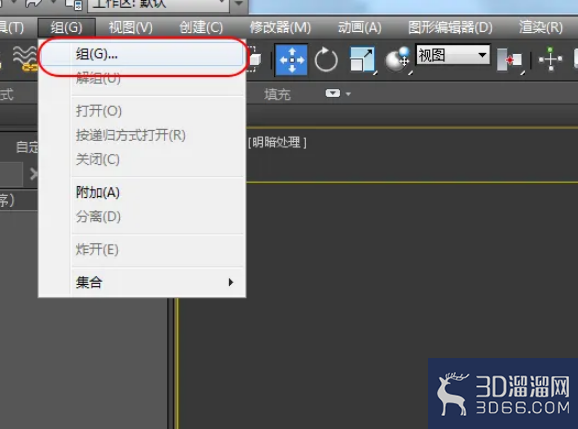Click the select and place sphere icon

[x=398, y=60]
